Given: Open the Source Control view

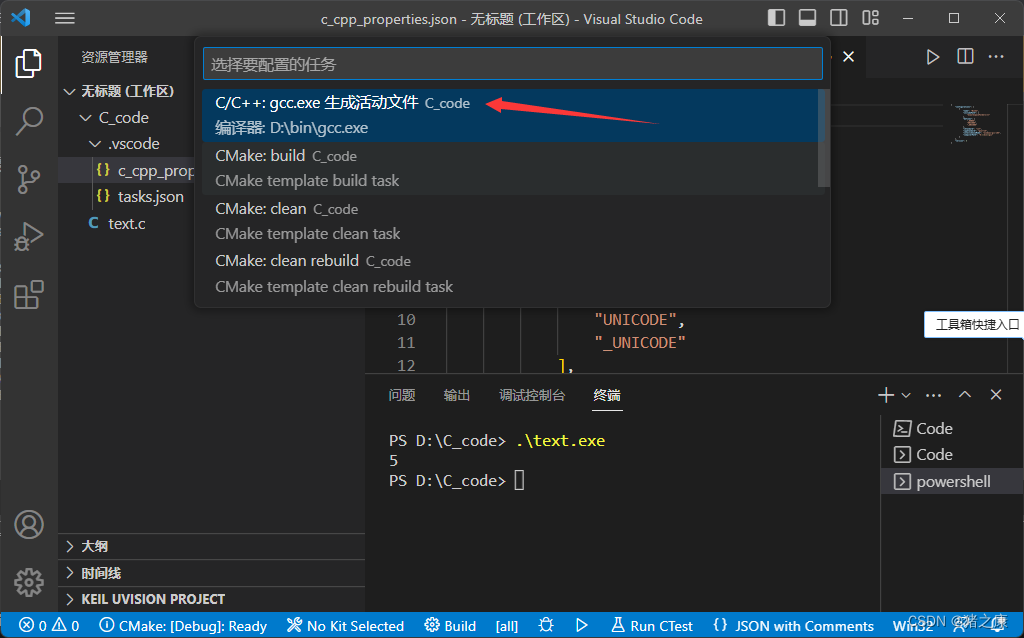Looking at the screenshot, I should tap(29, 179).
